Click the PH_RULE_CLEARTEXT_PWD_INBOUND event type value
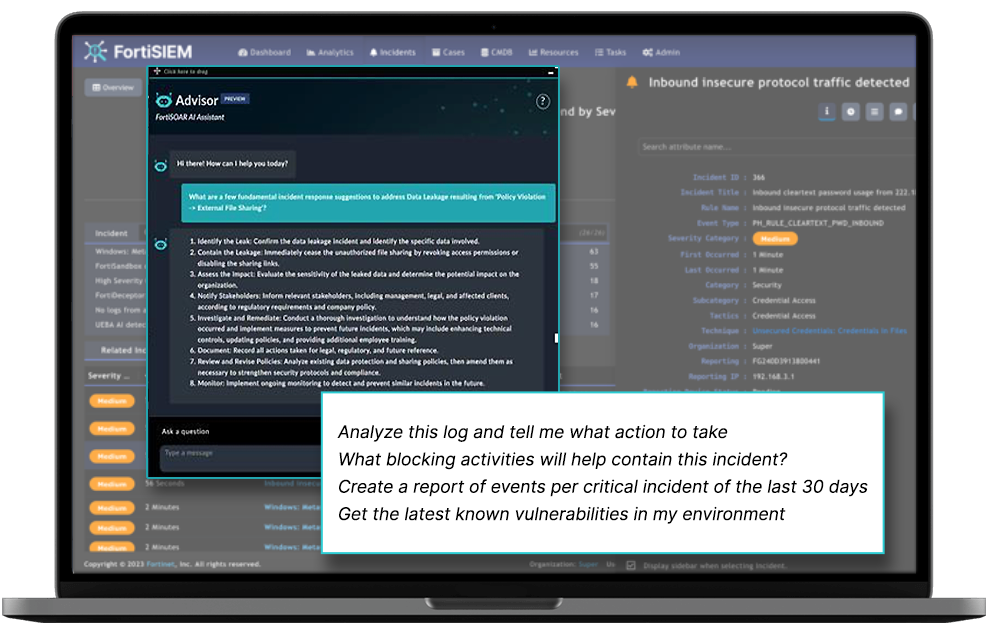 pos(817,223)
